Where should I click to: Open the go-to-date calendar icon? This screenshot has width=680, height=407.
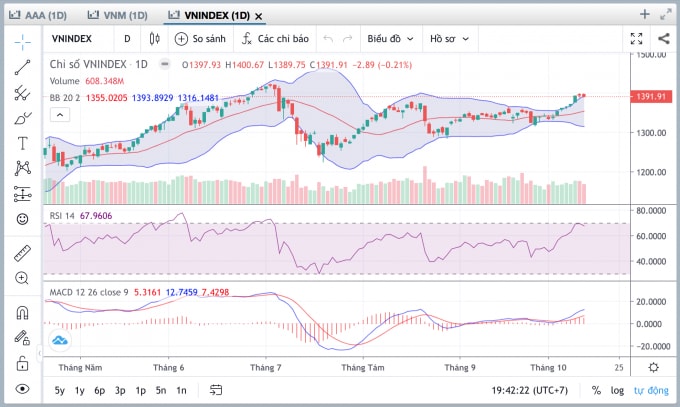point(216,390)
